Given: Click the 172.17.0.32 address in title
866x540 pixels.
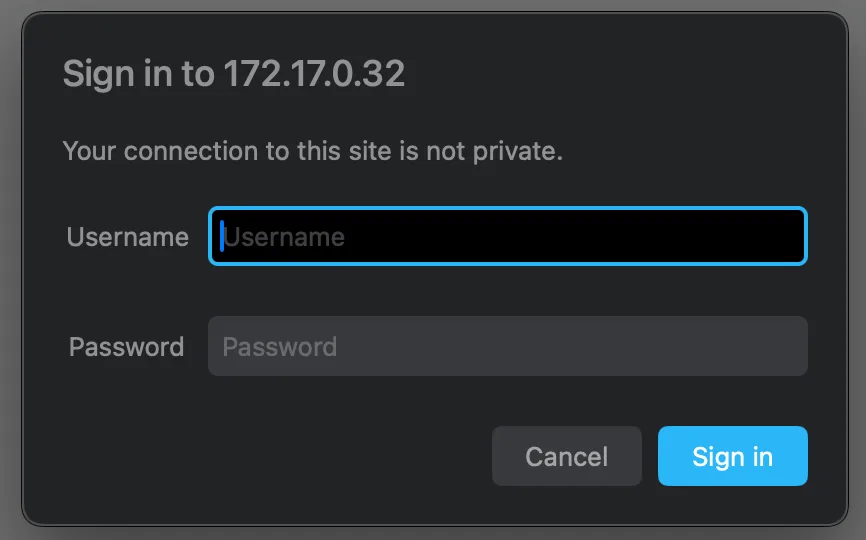Looking at the screenshot, I should click(314, 73).
